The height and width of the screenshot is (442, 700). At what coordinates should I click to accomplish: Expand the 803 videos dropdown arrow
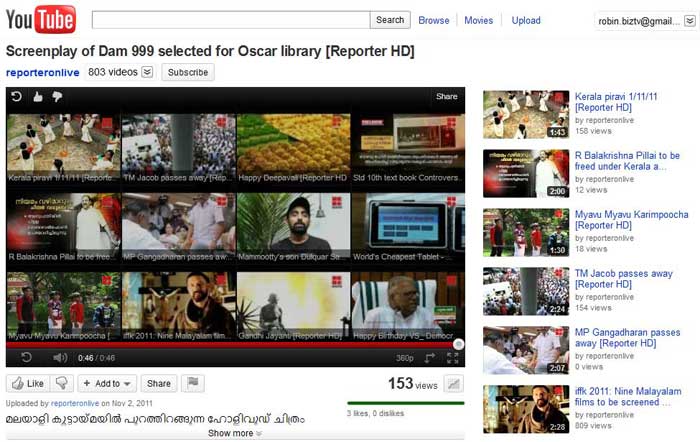pyautogui.click(x=147, y=72)
